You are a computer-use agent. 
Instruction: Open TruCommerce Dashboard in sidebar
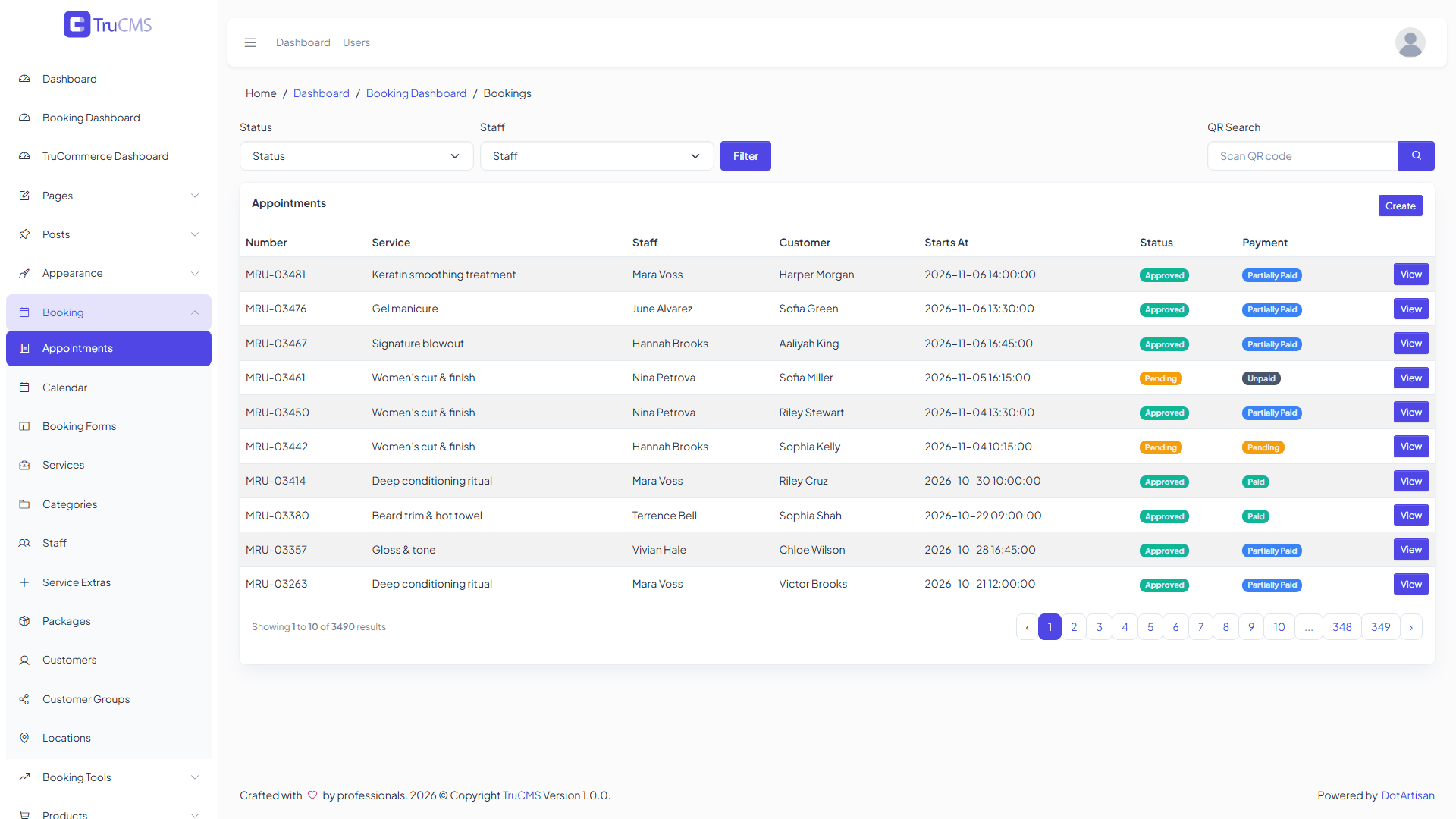pos(108,156)
